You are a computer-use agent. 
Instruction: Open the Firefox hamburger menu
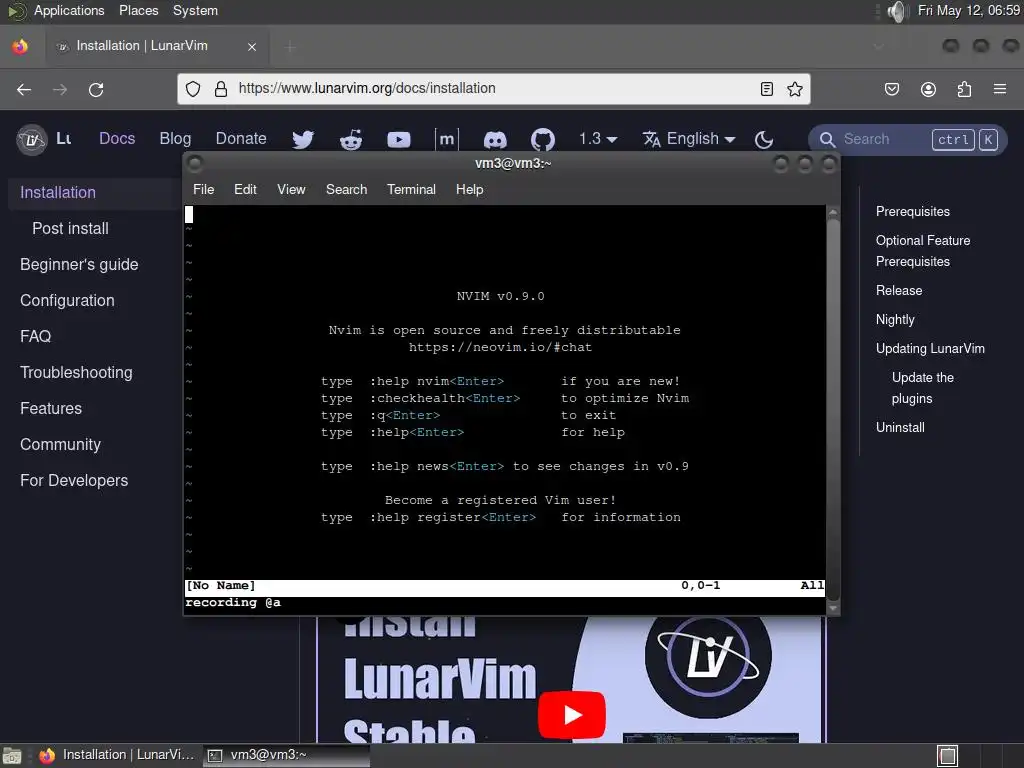[x=1000, y=89]
